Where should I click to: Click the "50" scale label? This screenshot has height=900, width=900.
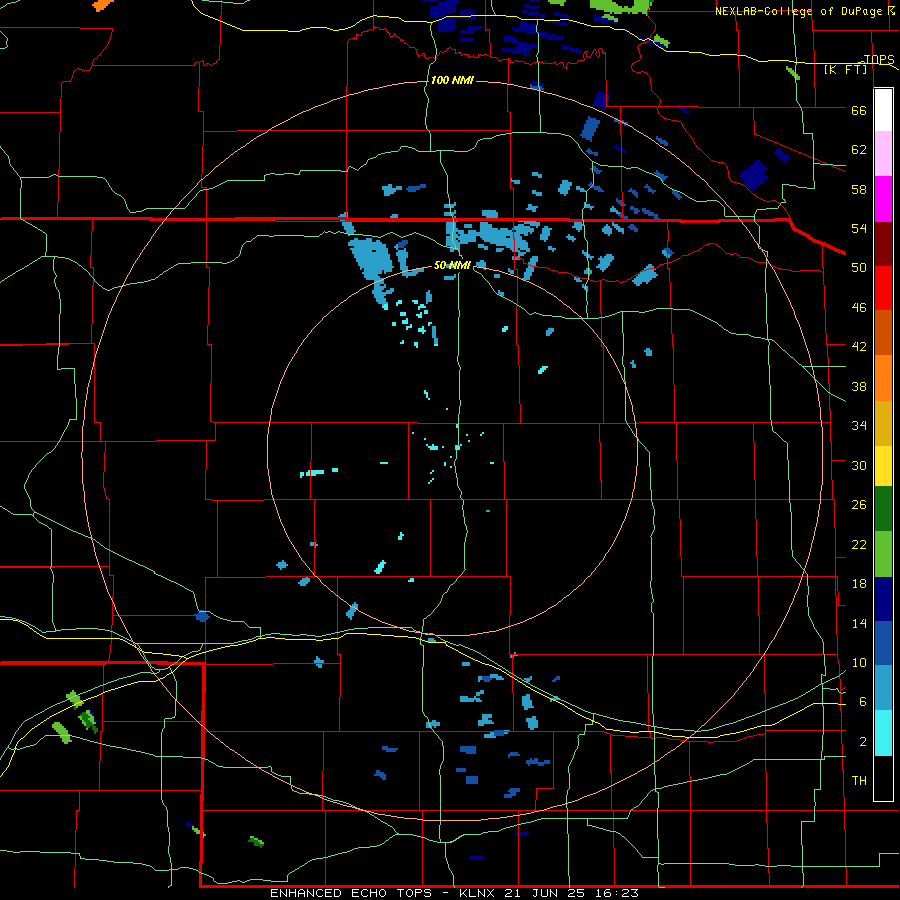[x=859, y=268]
